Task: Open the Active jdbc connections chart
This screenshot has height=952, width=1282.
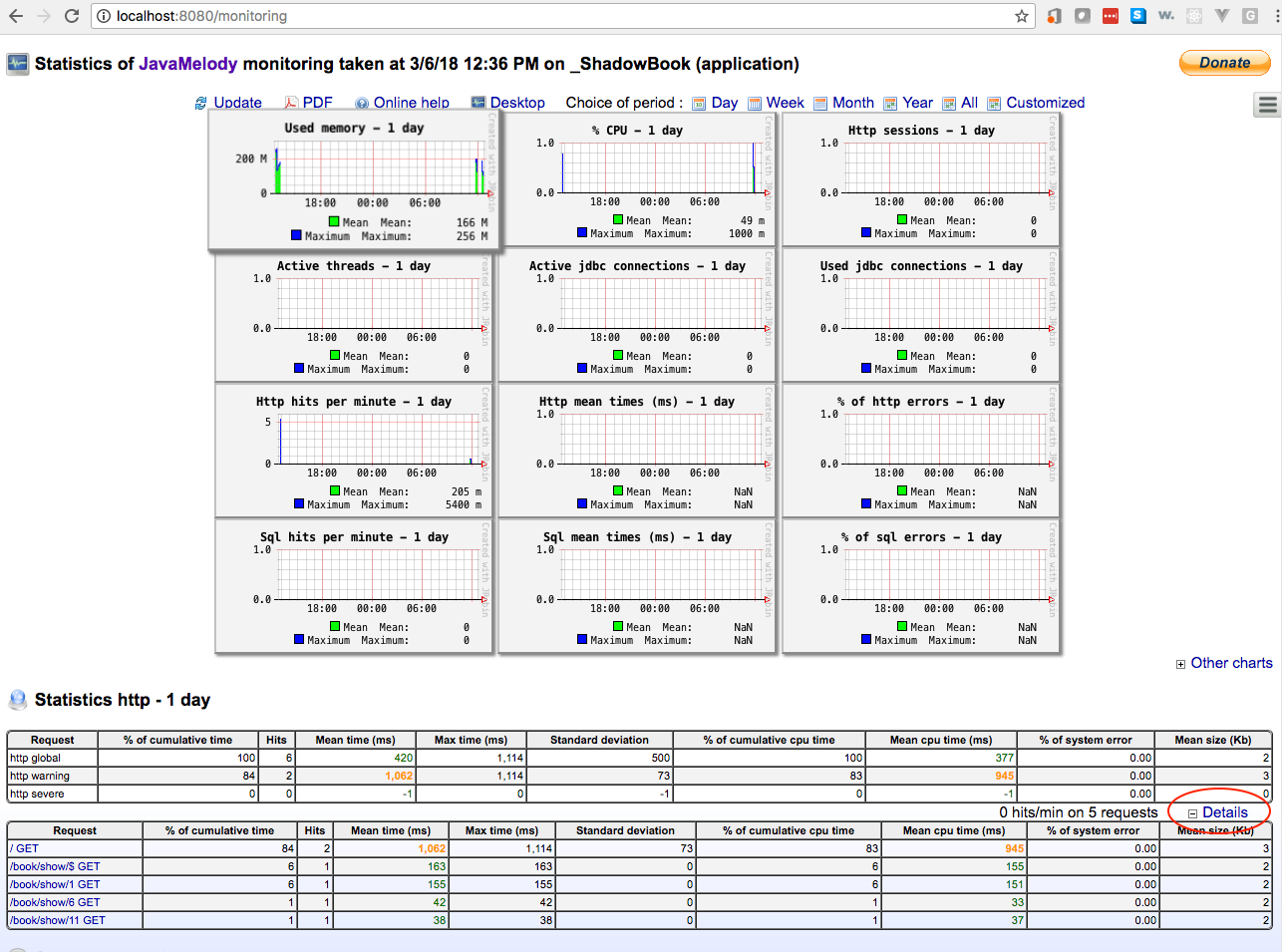Action: click(637, 316)
